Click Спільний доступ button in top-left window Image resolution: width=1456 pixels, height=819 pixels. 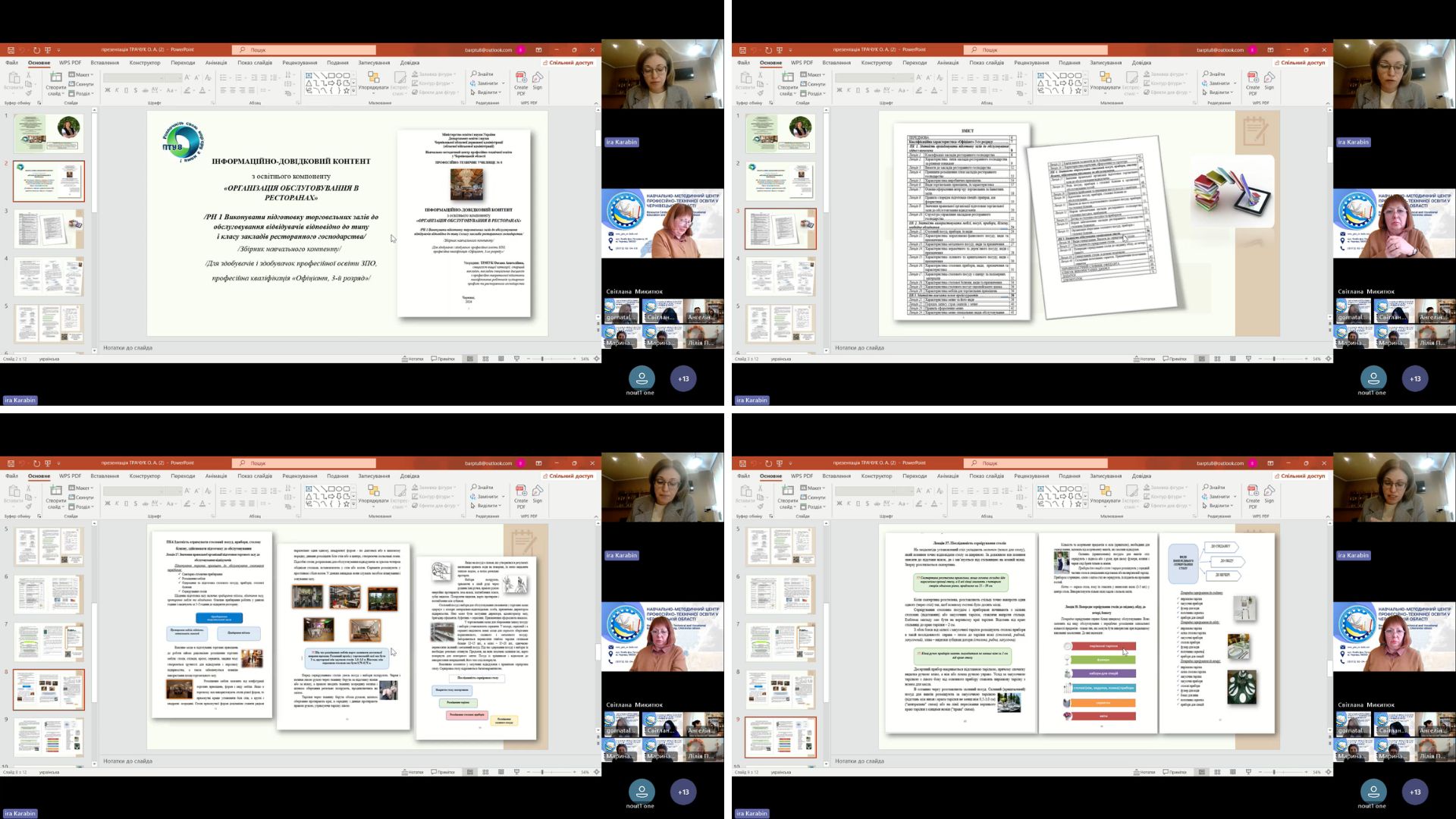click(568, 63)
